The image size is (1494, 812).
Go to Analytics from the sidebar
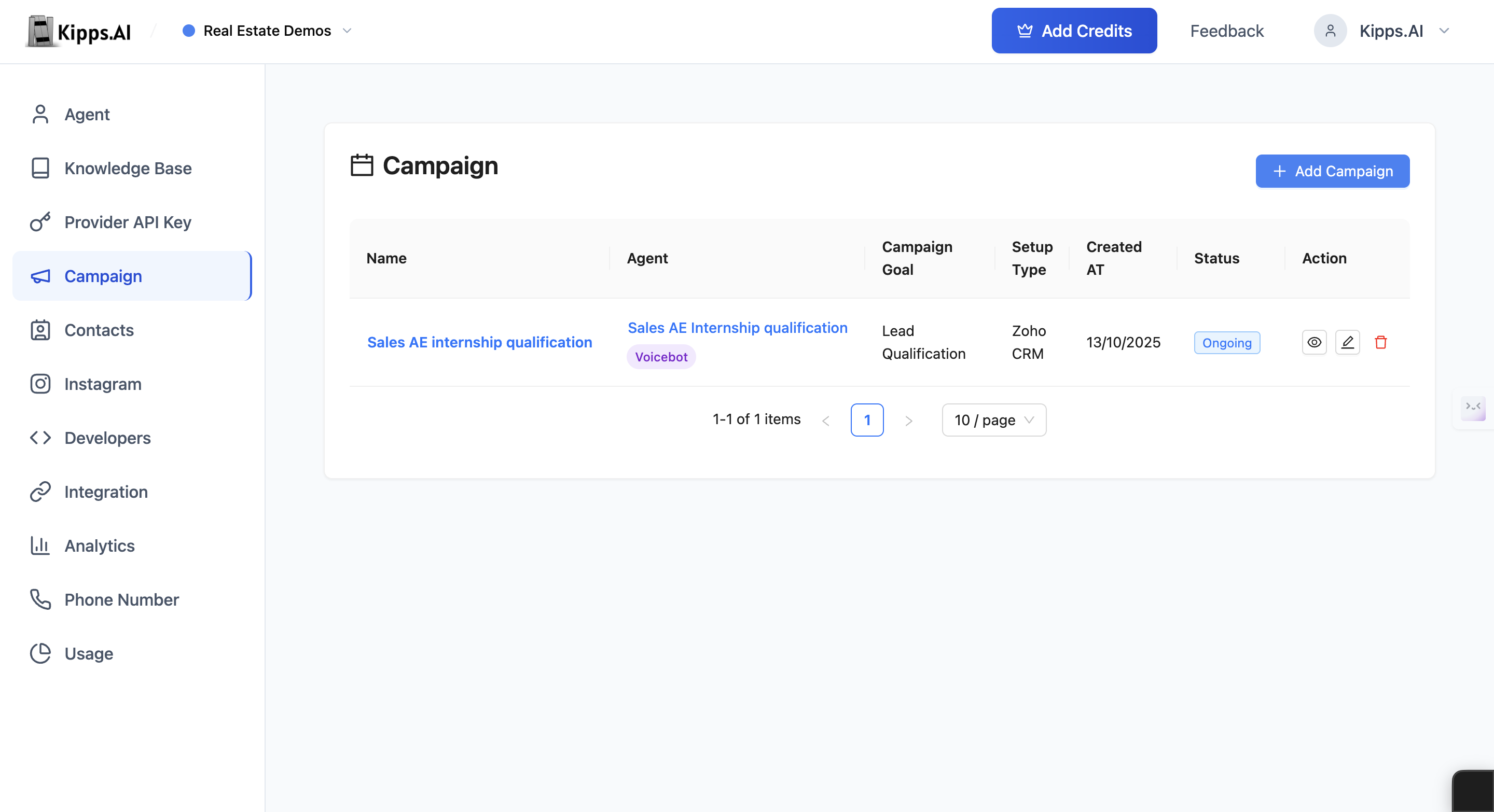point(99,545)
